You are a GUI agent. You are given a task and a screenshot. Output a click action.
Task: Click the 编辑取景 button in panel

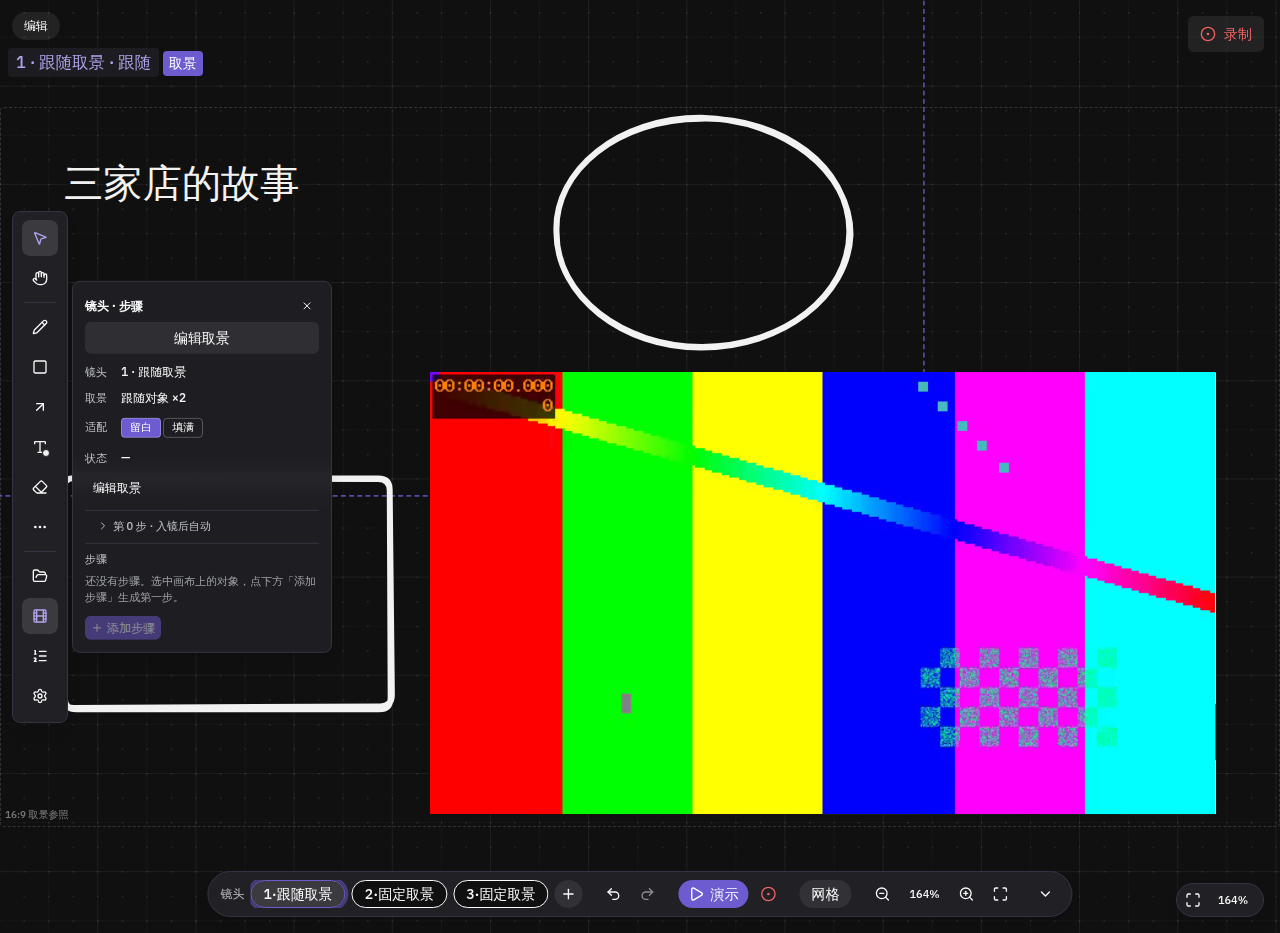click(x=202, y=338)
